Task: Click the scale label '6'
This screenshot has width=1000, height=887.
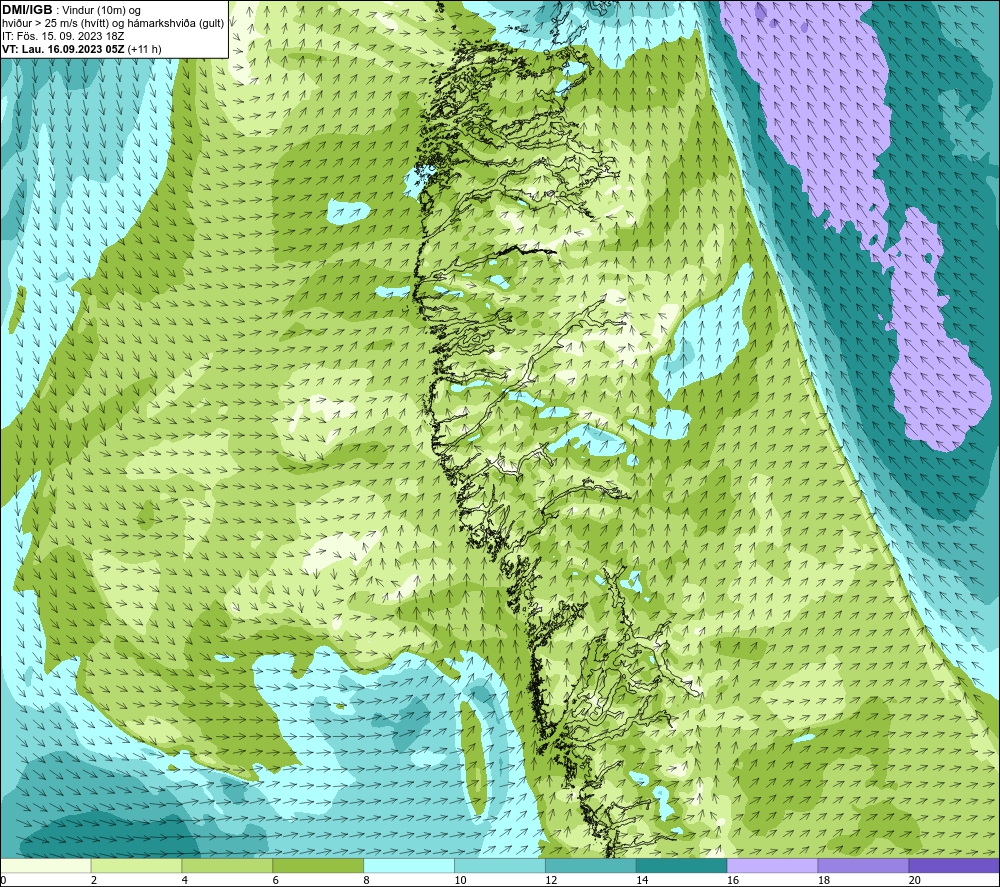Action: coord(276,881)
